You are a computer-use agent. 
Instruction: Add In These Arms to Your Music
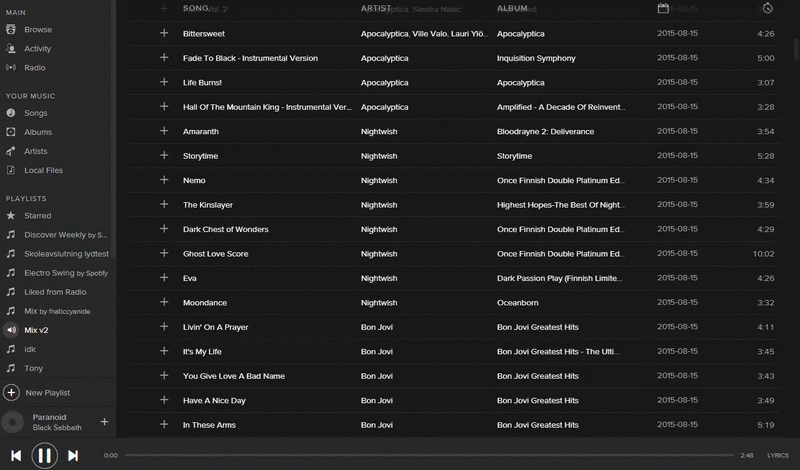click(164, 425)
